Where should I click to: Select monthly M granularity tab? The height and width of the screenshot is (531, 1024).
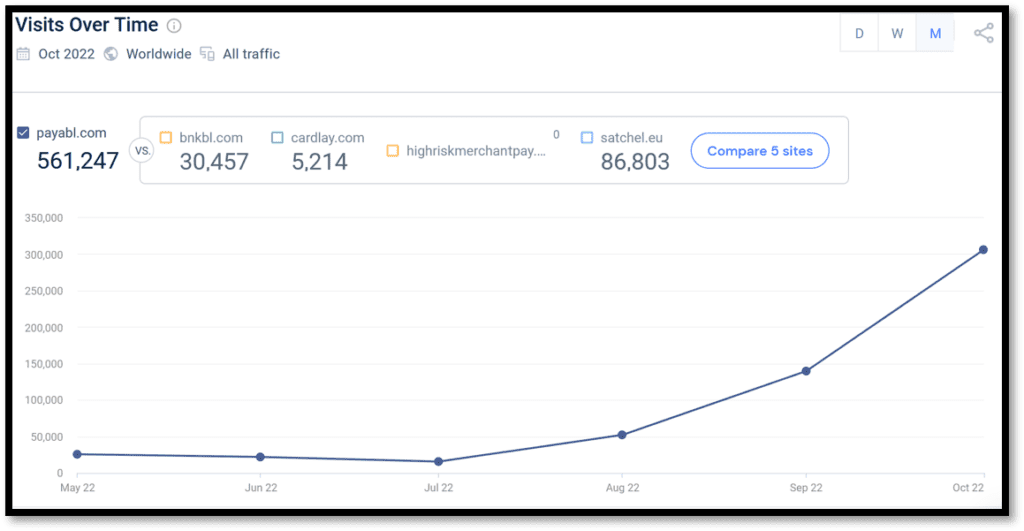[935, 33]
